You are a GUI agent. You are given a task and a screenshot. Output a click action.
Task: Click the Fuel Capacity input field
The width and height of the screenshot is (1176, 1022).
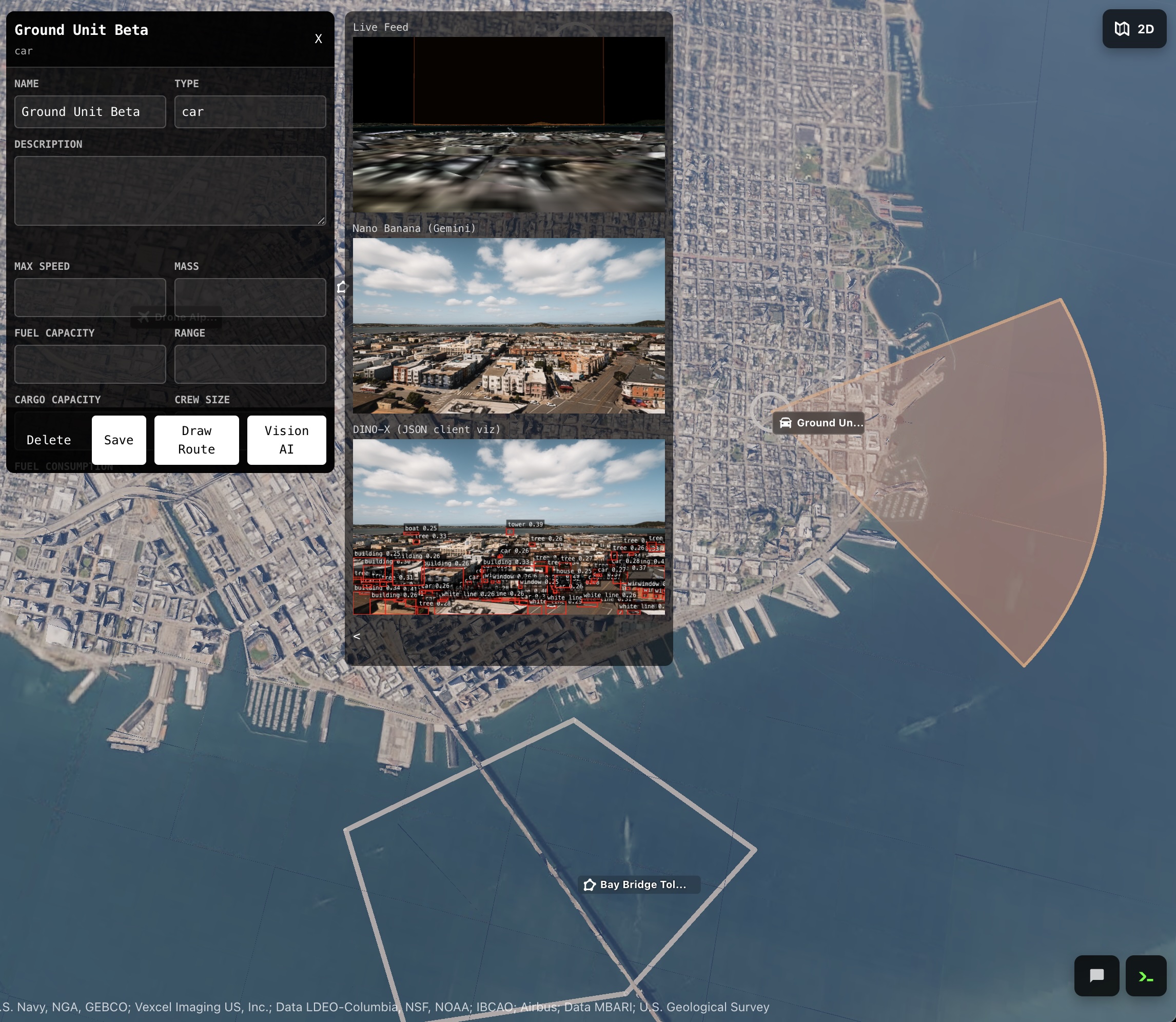[90, 364]
